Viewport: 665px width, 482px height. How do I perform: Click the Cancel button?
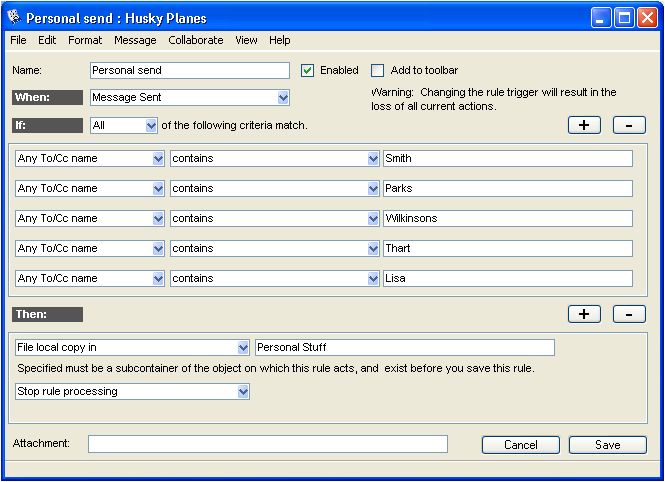tap(520, 445)
